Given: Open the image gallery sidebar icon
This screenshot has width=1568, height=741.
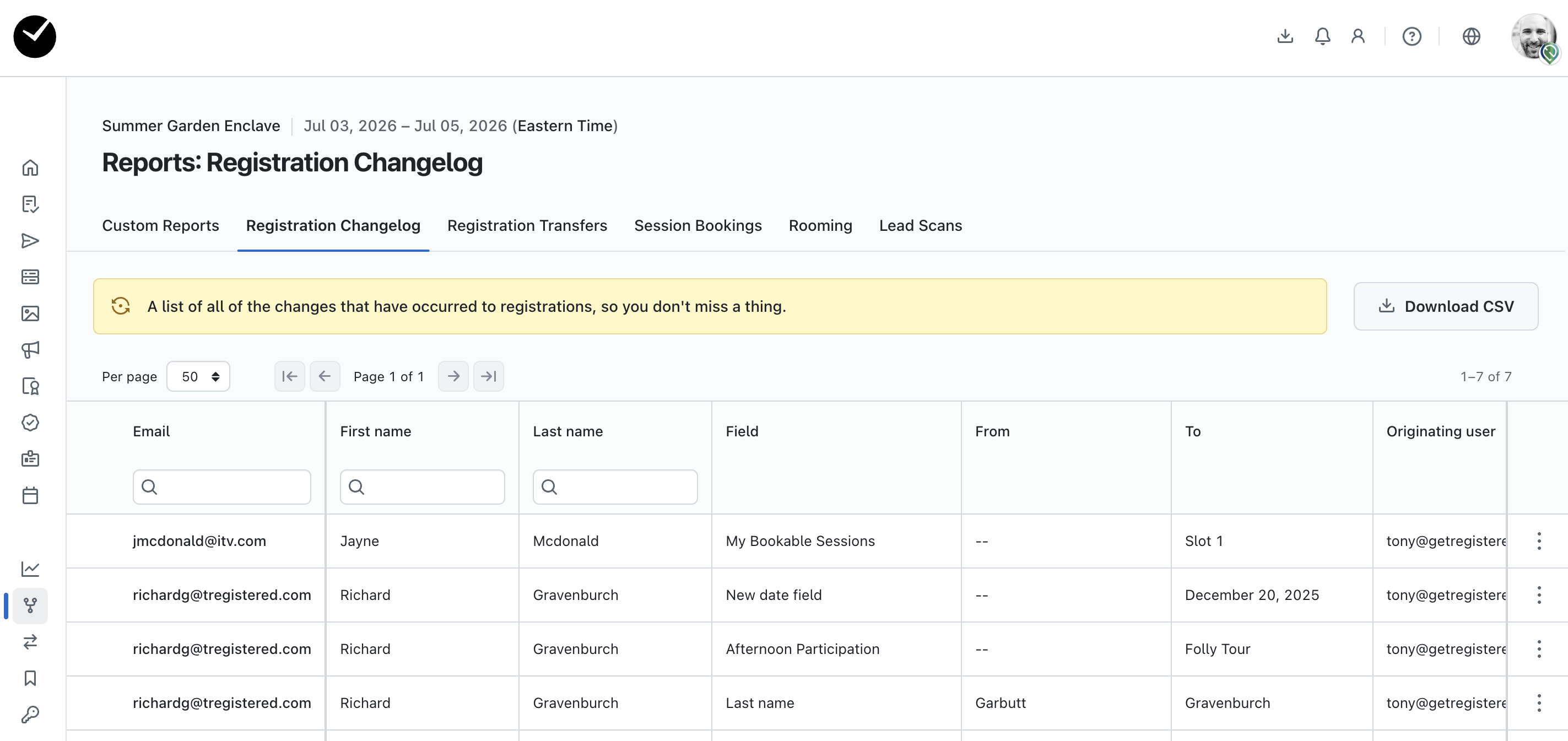Looking at the screenshot, I should [30, 313].
